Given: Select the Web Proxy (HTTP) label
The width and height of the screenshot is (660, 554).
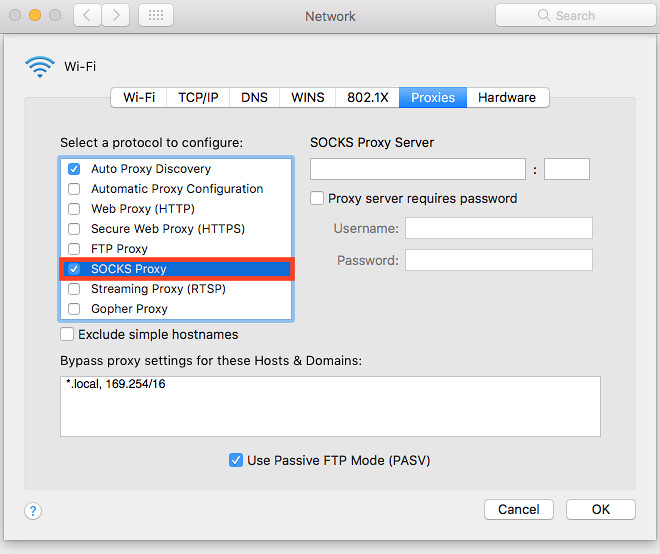Looking at the screenshot, I should click(x=143, y=209).
